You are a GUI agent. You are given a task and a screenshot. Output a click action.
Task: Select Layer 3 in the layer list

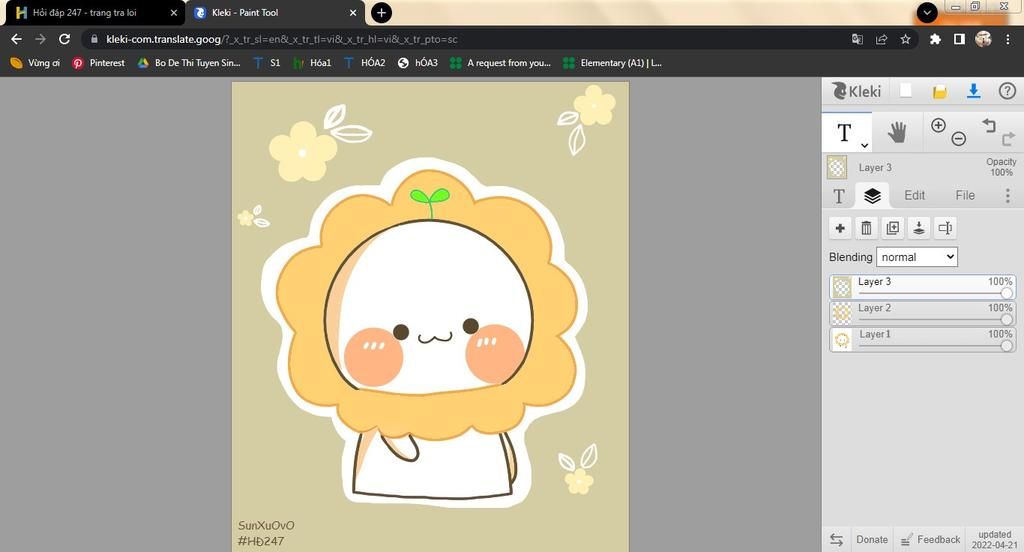click(922, 287)
